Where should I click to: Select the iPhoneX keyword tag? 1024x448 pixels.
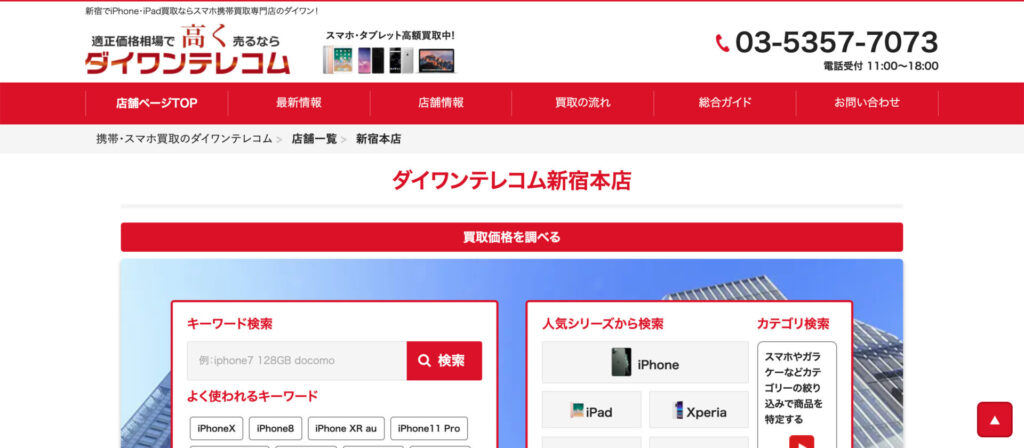(x=216, y=428)
